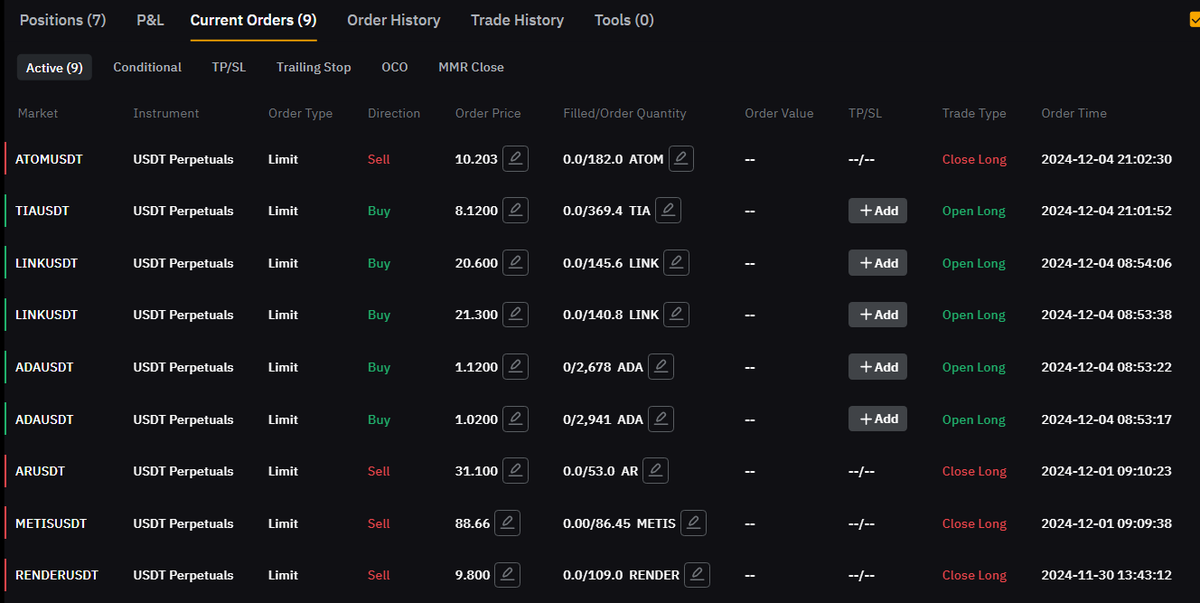Select the Current Orders (9) tab

[x=254, y=20]
